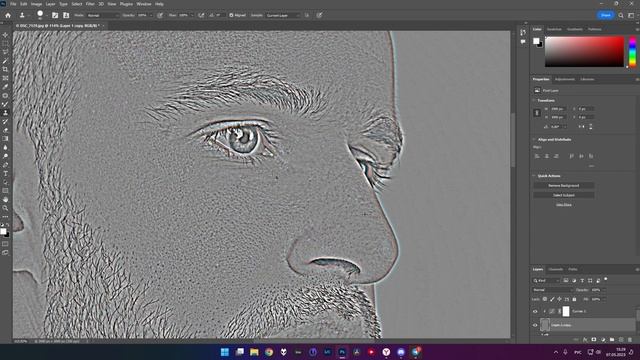Open the Clone Source panel icon
The width and height of the screenshot is (640, 360).
coord(66,15)
